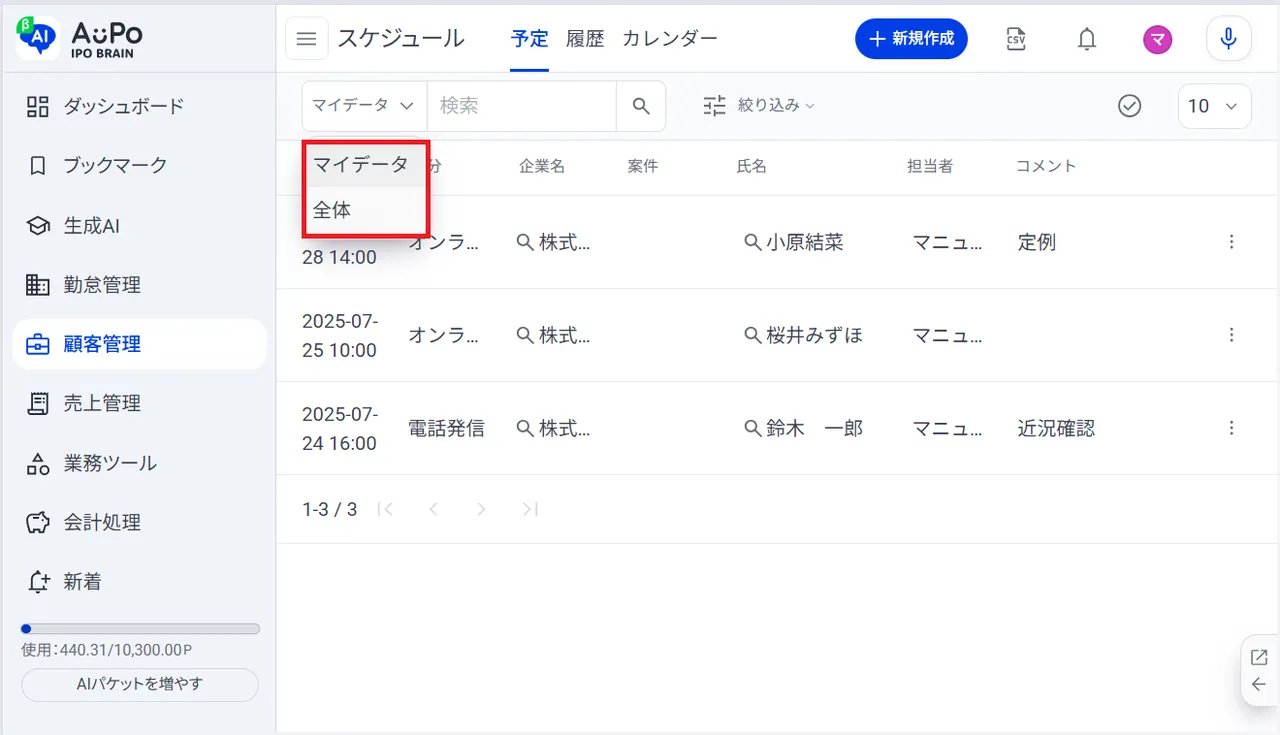Choose 全体 from the dropdown list
The height and width of the screenshot is (735, 1280).
pyautogui.click(x=365, y=211)
